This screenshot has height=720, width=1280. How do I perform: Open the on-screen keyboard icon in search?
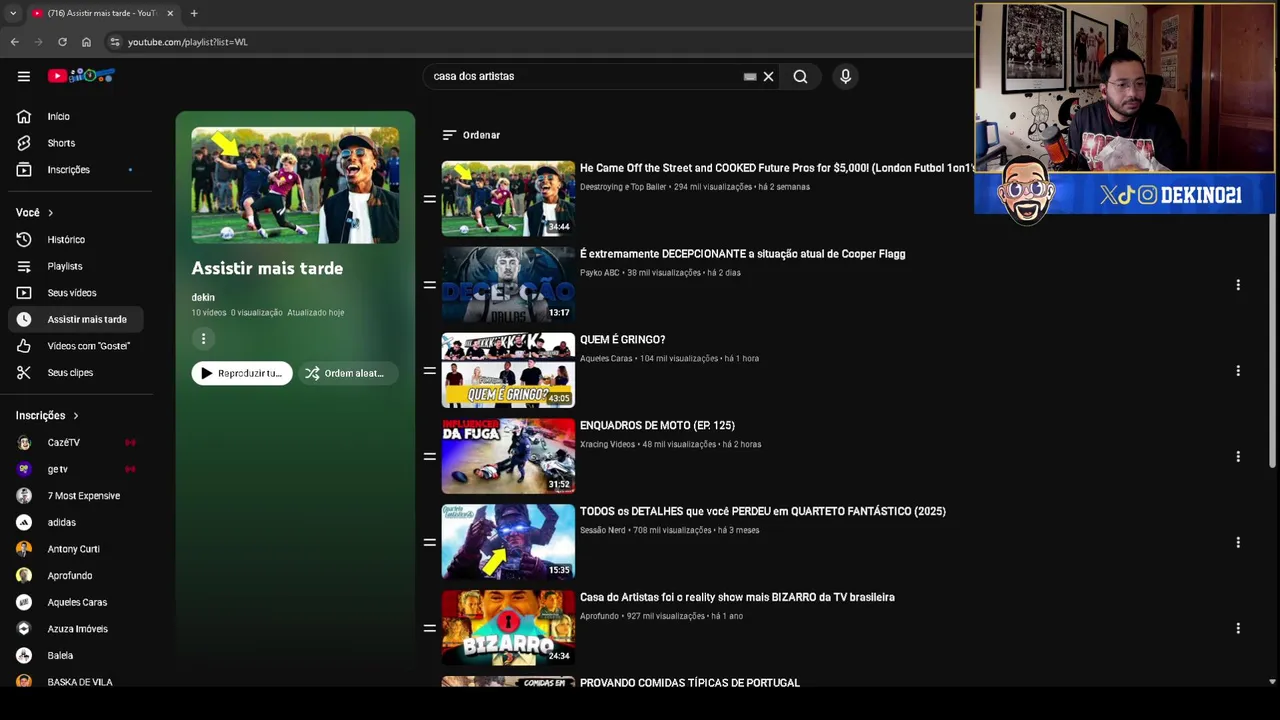click(750, 76)
